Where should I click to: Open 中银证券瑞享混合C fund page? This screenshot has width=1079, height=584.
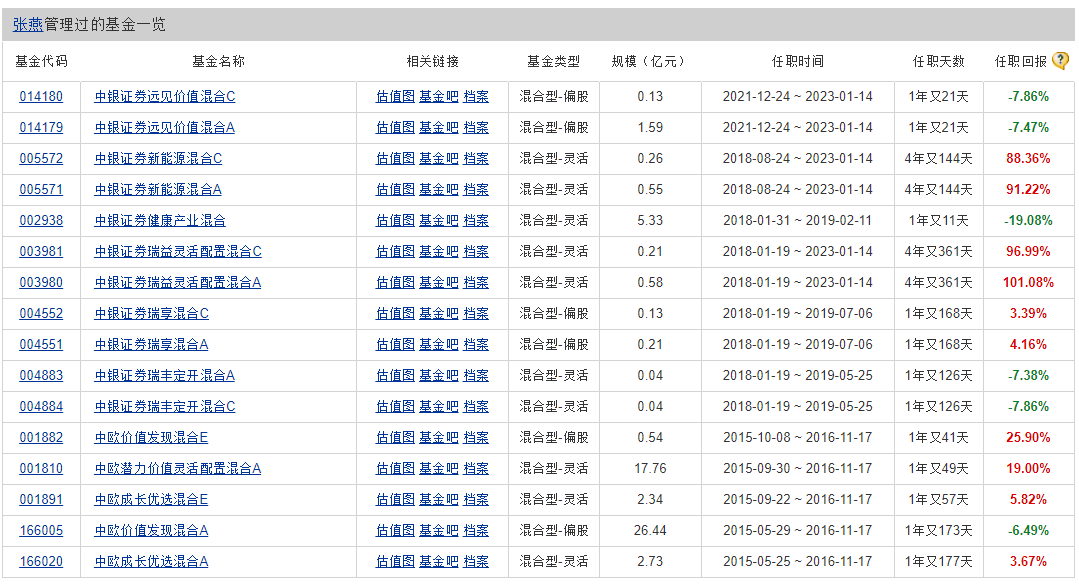click(151, 314)
